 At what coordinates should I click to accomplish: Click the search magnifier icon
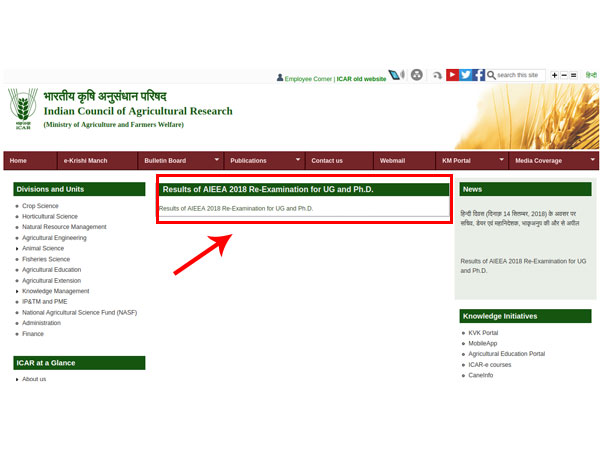click(491, 75)
